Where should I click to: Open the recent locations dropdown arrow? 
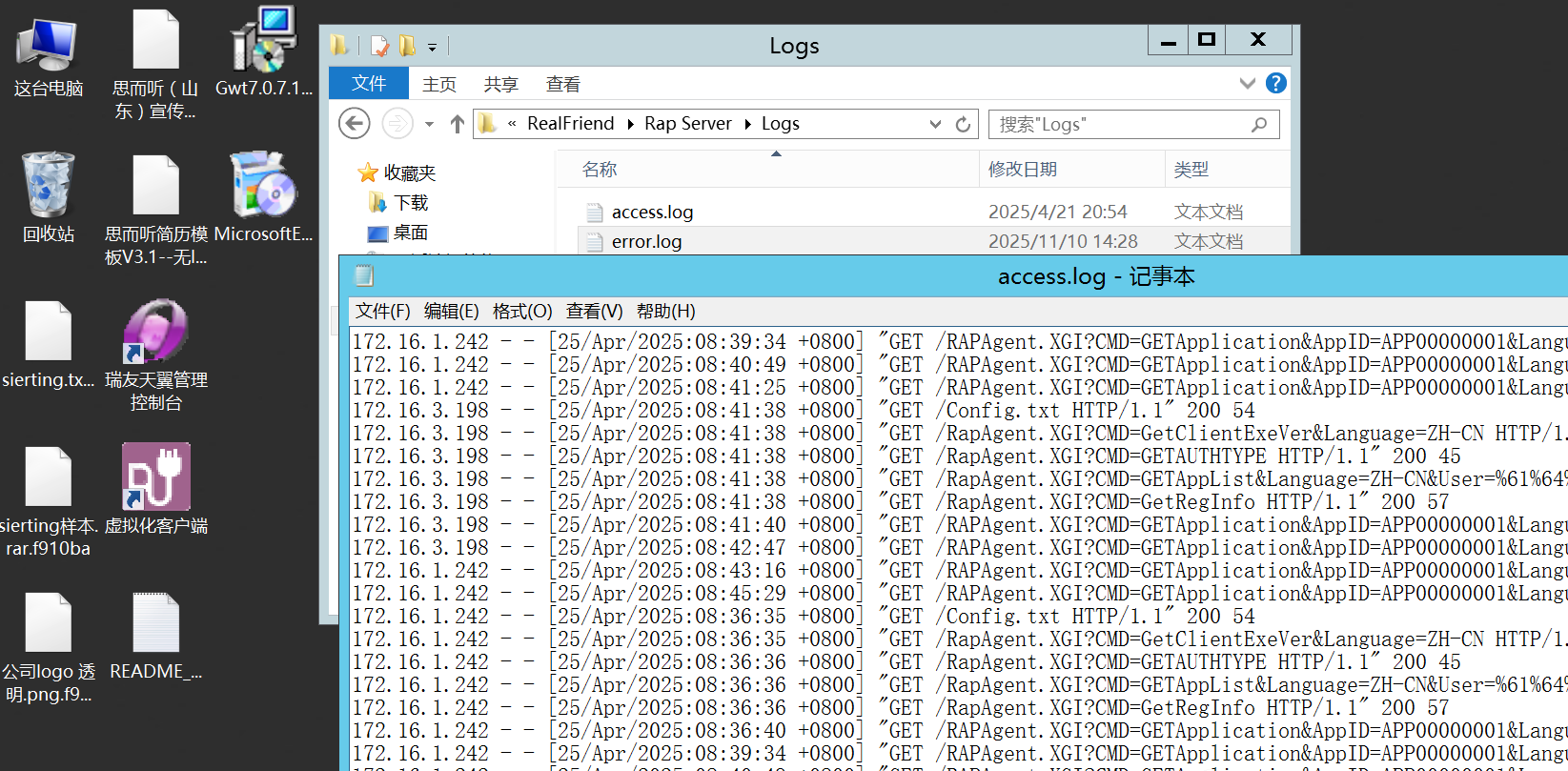click(429, 124)
